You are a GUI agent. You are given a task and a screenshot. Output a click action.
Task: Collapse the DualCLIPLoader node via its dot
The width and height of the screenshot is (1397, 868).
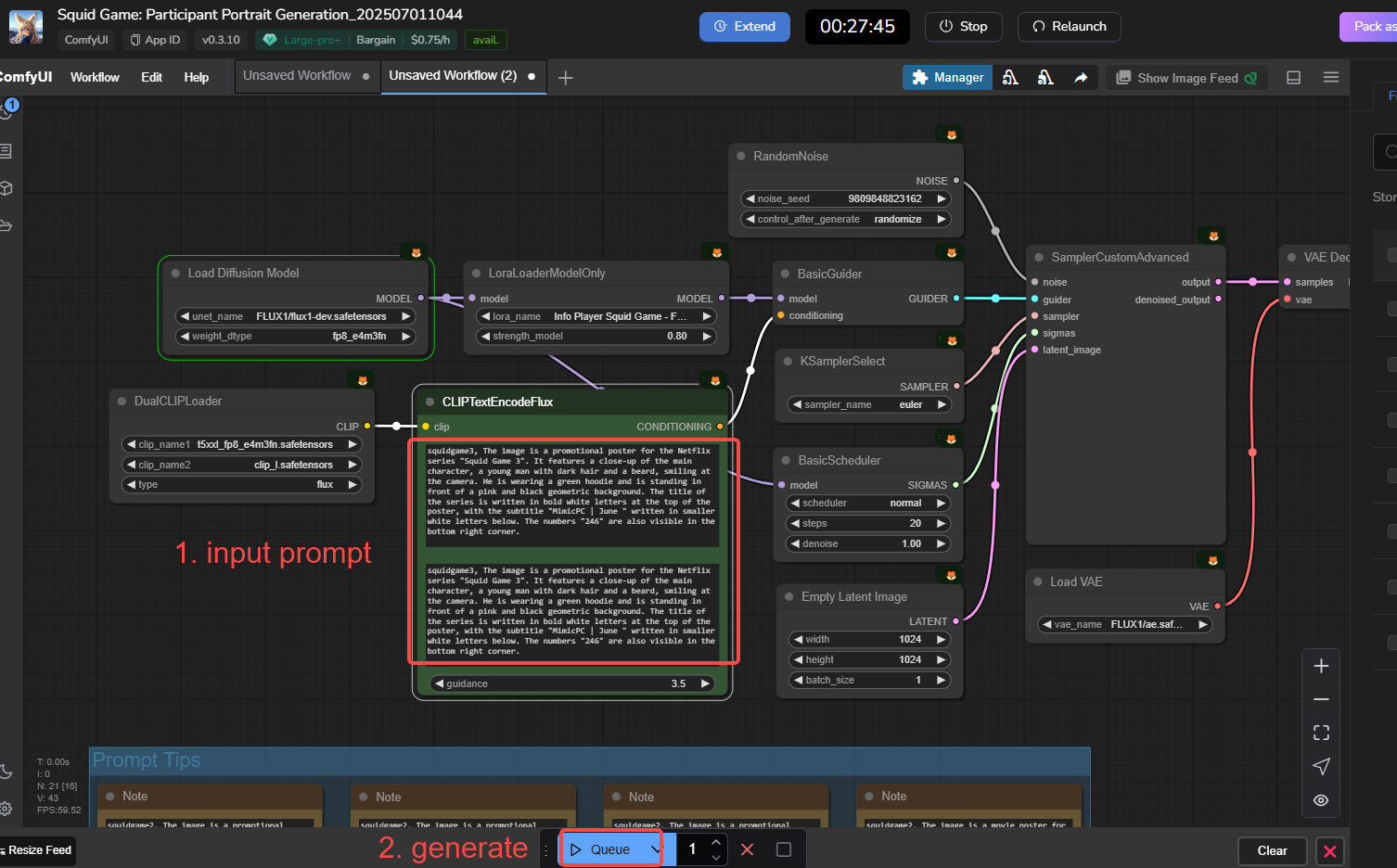point(122,402)
